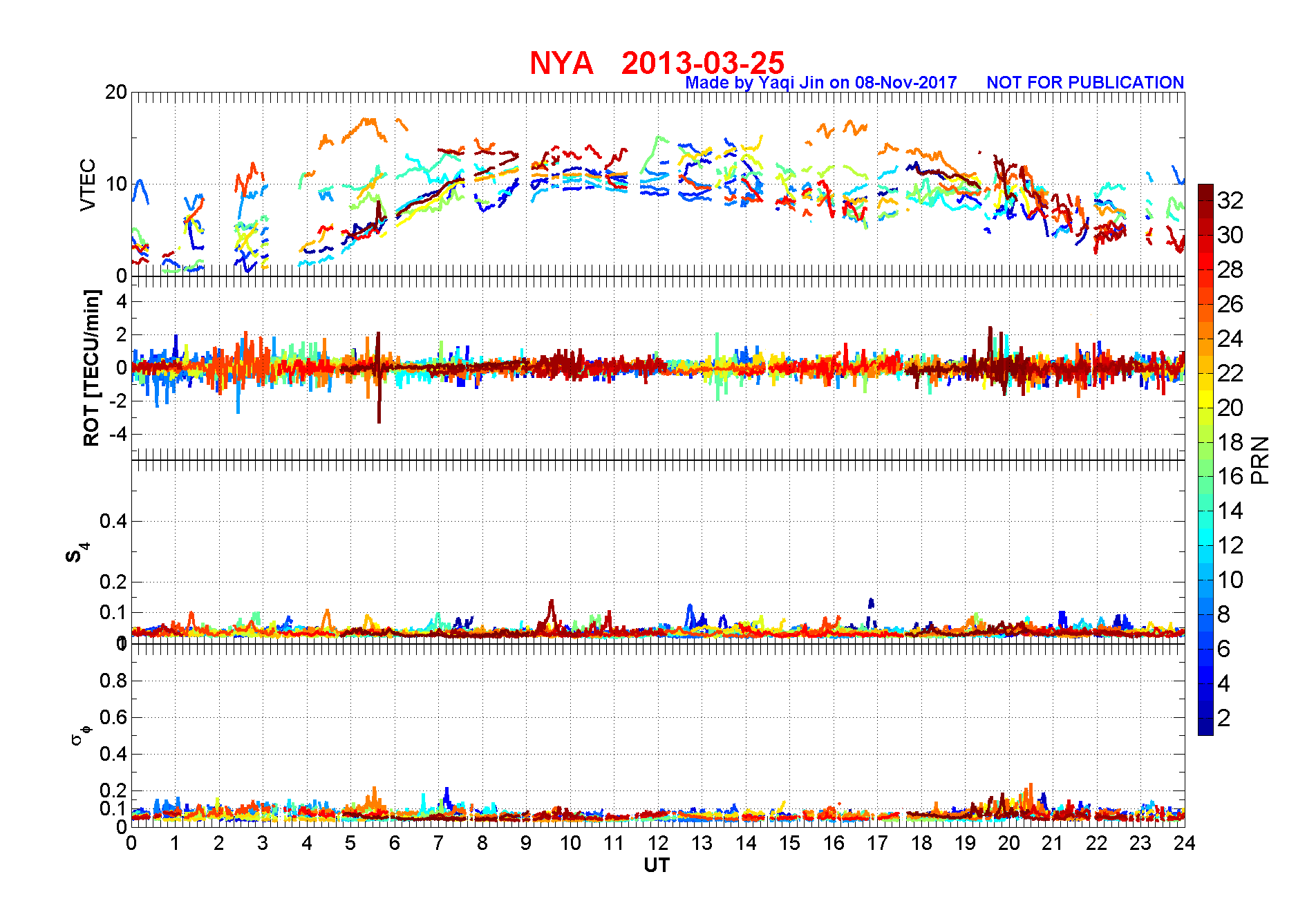Select the S4 y-axis label
The height and width of the screenshot is (919, 1316).
(x=77, y=553)
